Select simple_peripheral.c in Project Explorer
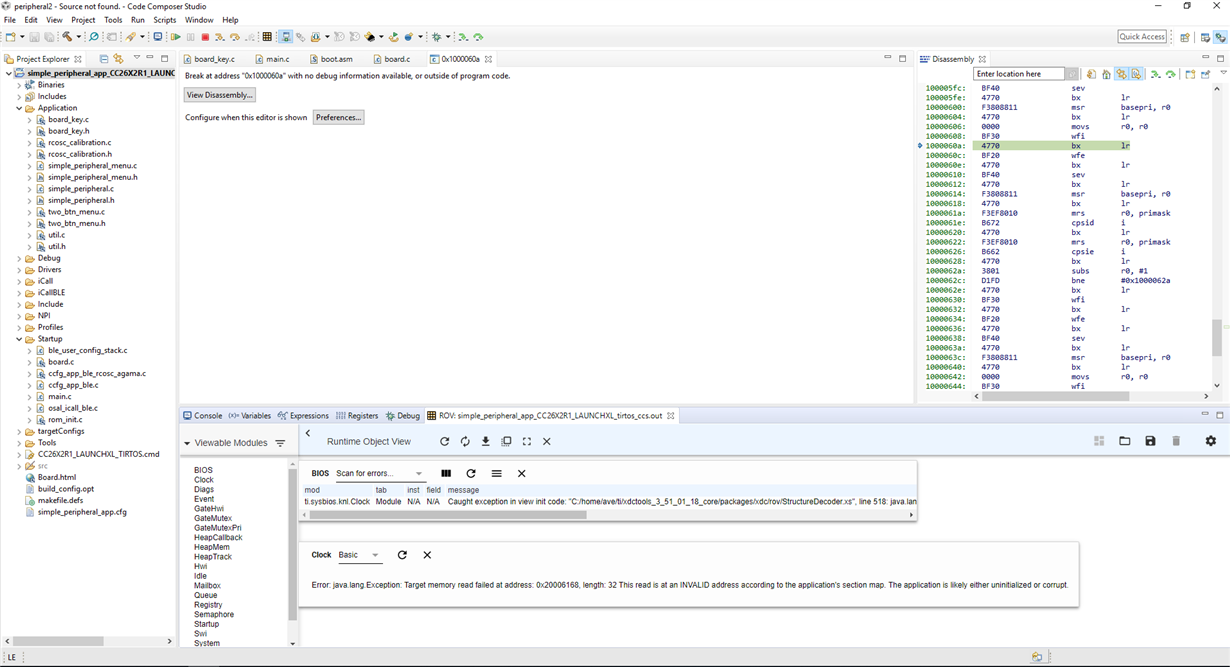The height and width of the screenshot is (667, 1230). pos(81,189)
